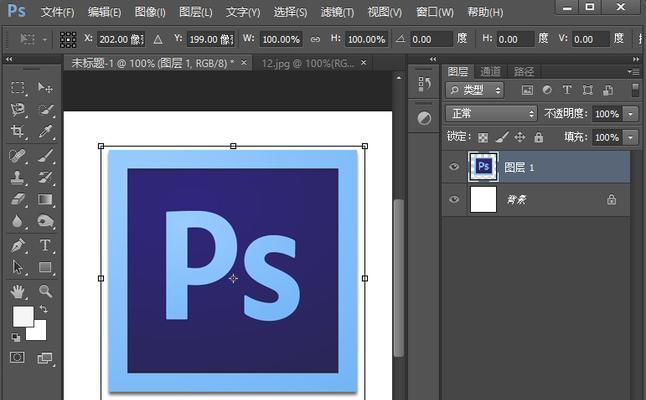
Task: Open the 文件(F) menu
Action: tap(57, 12)
